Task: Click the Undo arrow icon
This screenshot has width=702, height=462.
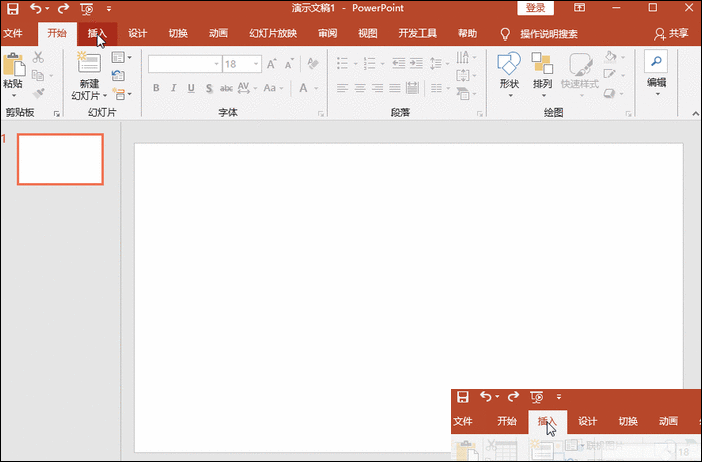Action: (x=35, y=8)
